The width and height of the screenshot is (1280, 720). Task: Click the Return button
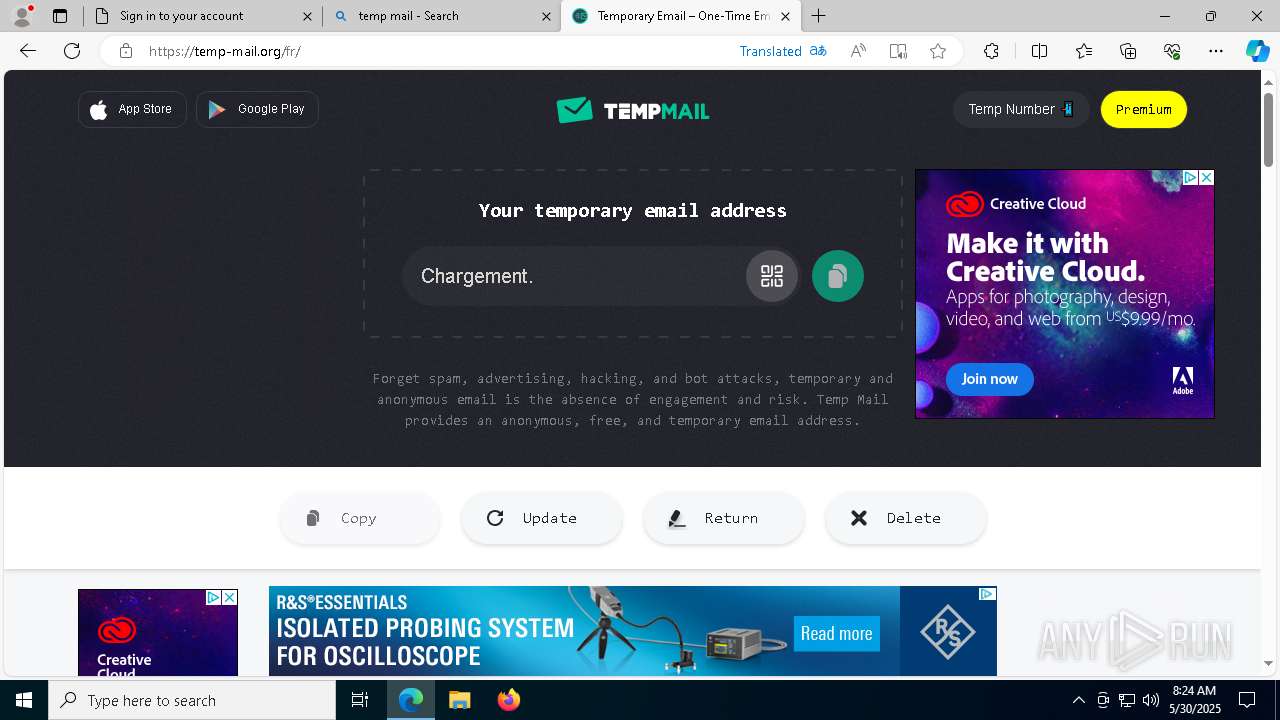coord(724,518)
